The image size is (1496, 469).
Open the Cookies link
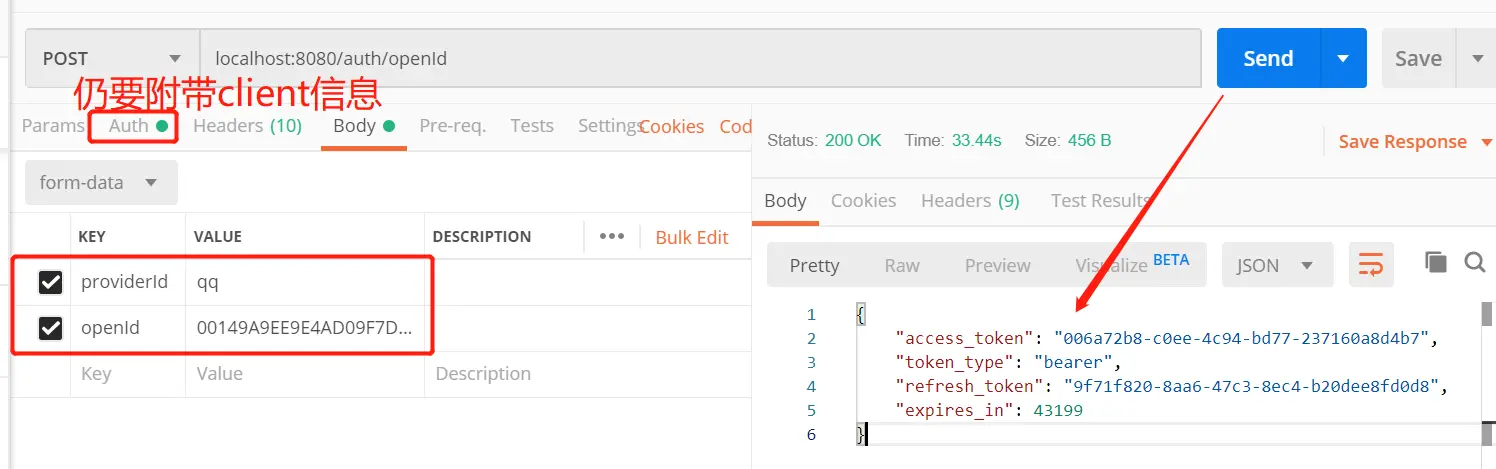pos(672,127)
